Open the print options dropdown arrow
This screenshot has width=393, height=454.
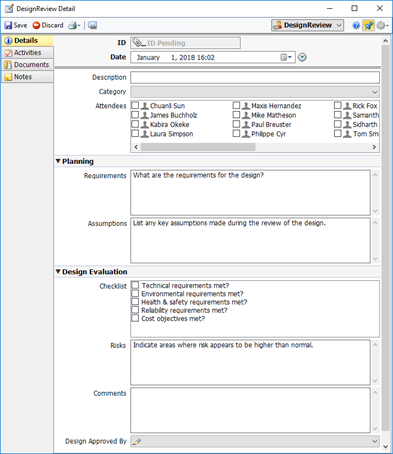pos(79,26)
